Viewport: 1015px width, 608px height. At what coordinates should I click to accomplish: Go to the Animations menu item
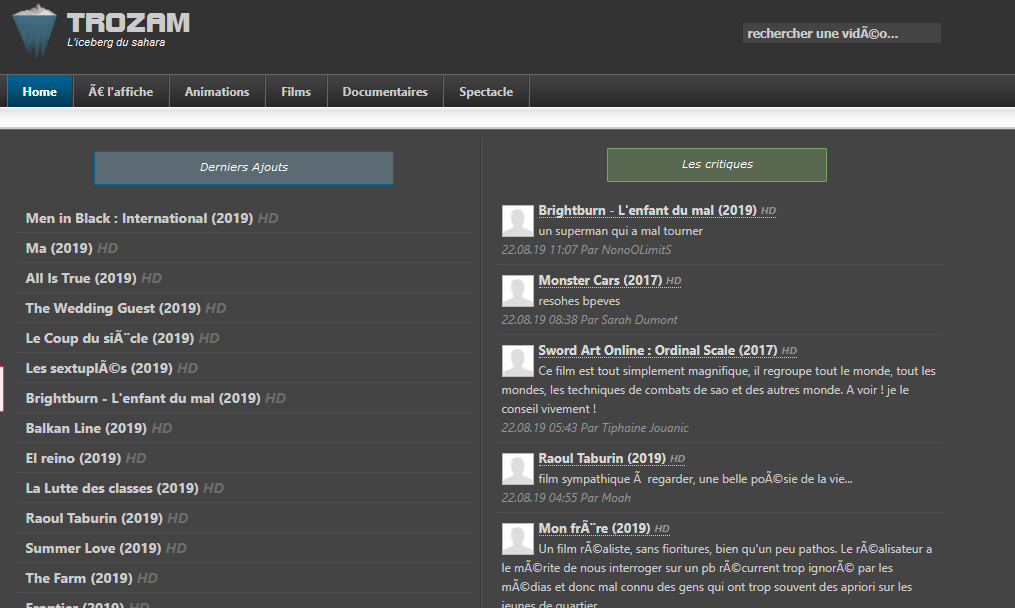[x=217, y=91]
